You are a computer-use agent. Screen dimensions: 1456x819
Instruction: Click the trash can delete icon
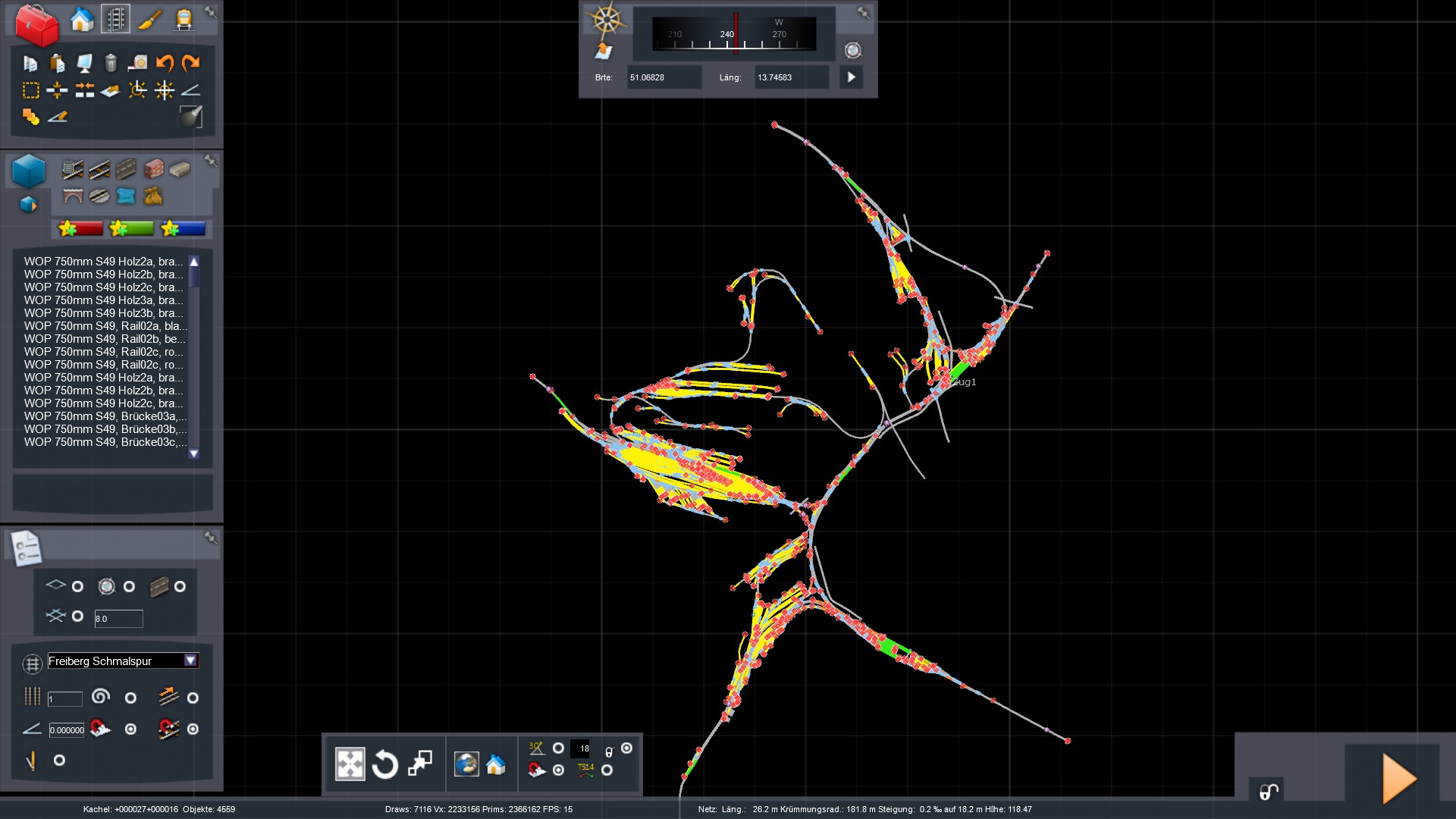[111, 63]
